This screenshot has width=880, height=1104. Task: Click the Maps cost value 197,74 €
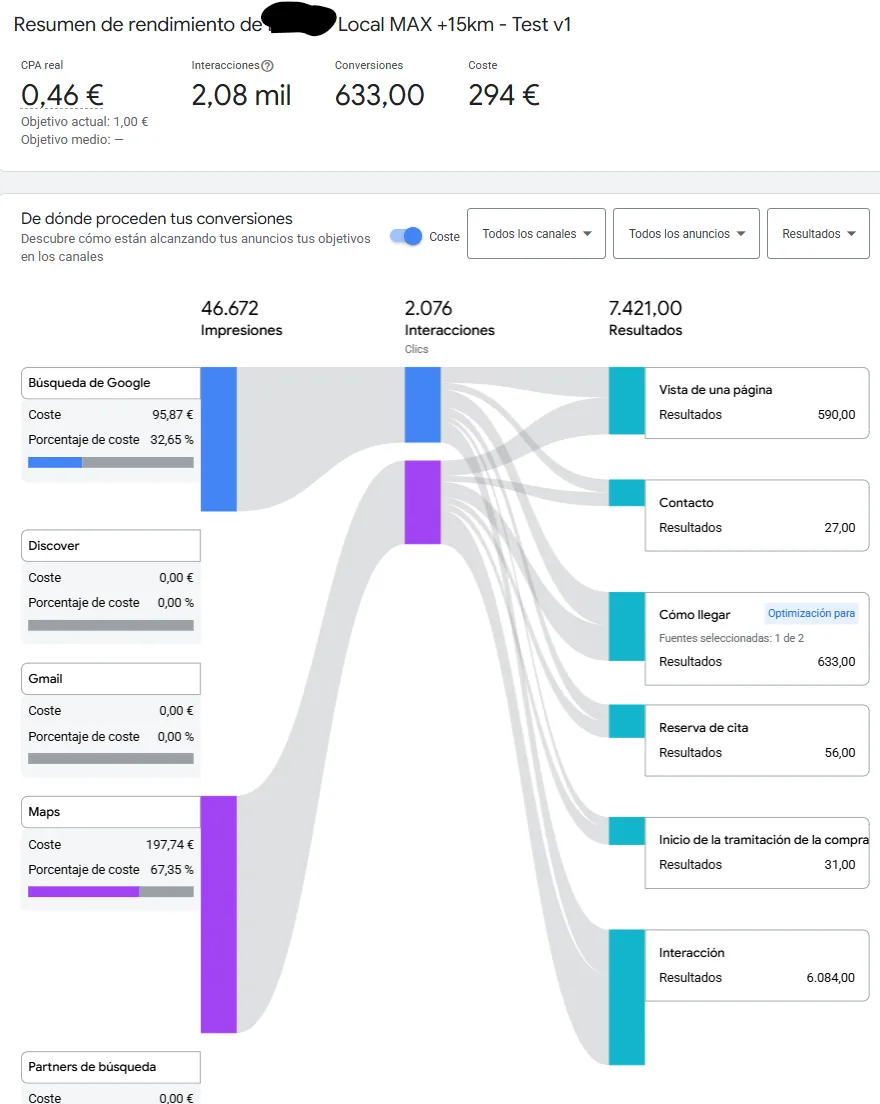click(x=170, y=844)
